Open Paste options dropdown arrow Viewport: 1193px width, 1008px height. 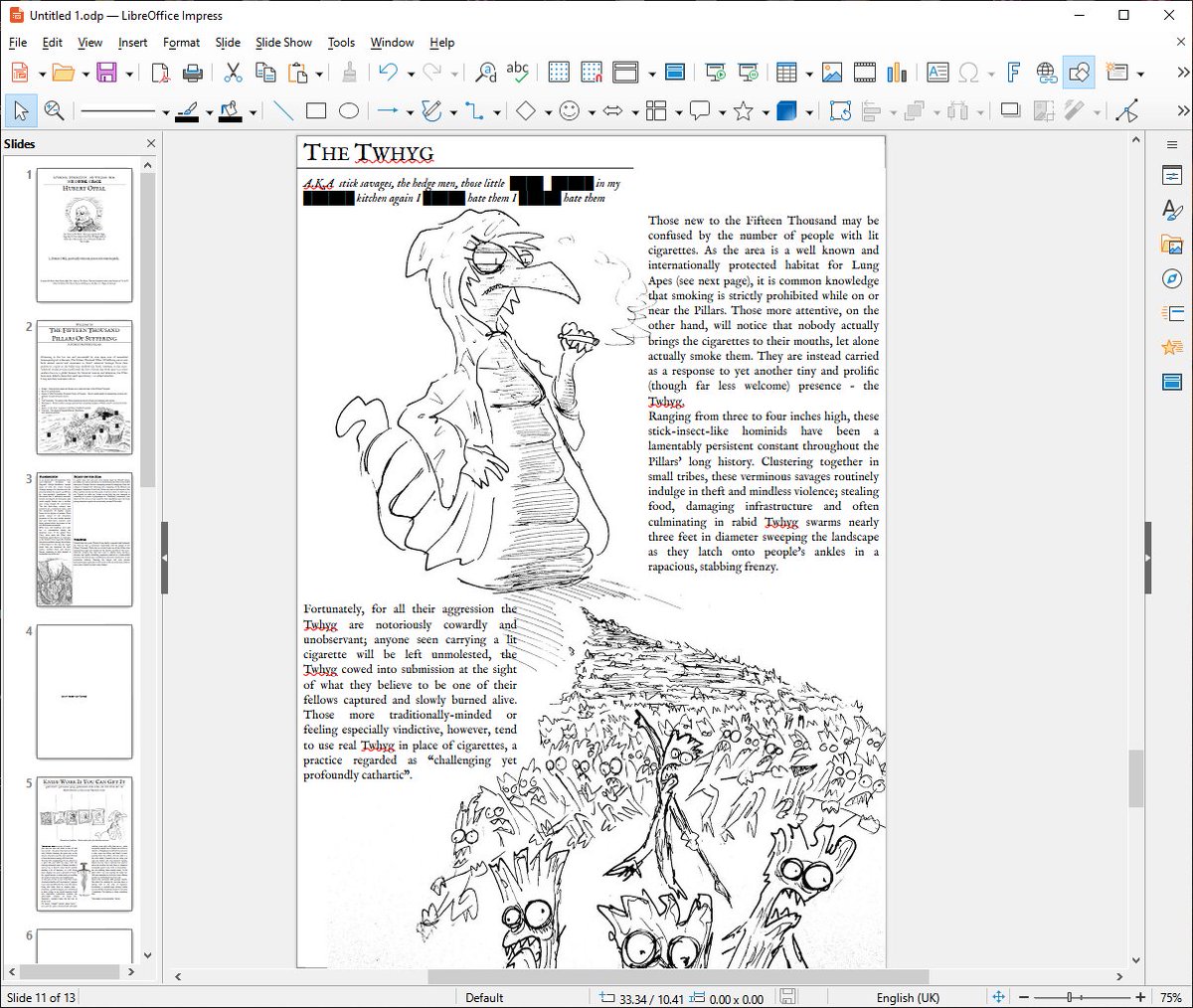[x=319, y=74]
